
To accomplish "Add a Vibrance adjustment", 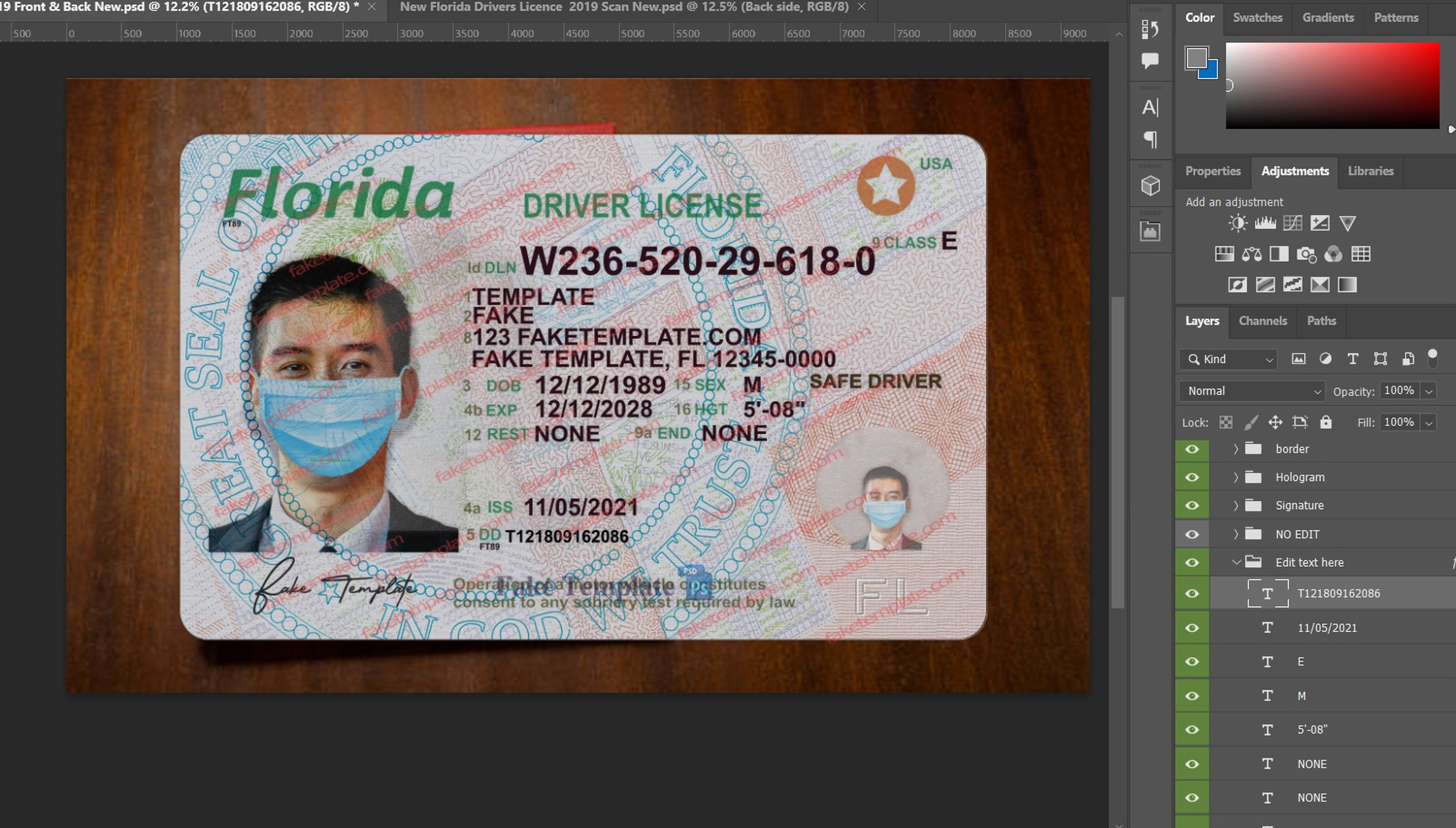I will pos(1348,223).
